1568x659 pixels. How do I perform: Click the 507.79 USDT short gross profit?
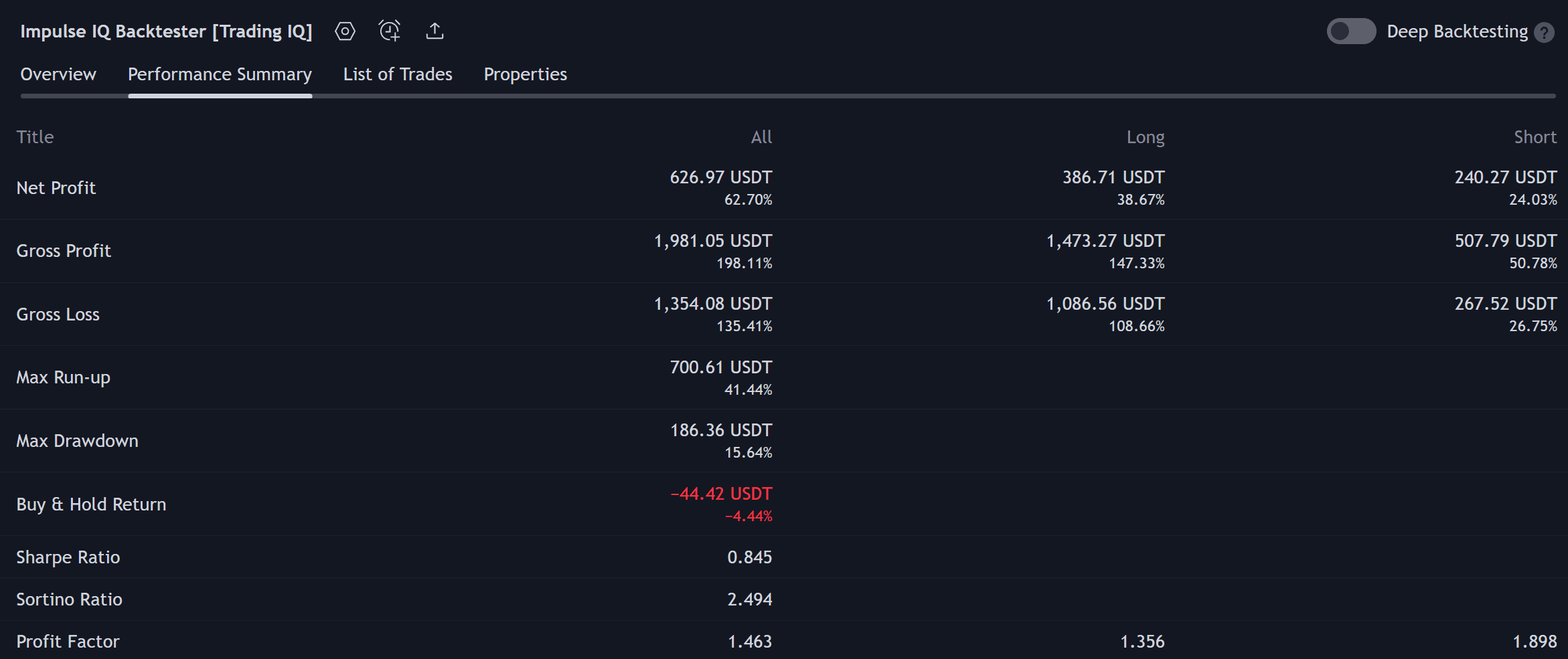1506,241
